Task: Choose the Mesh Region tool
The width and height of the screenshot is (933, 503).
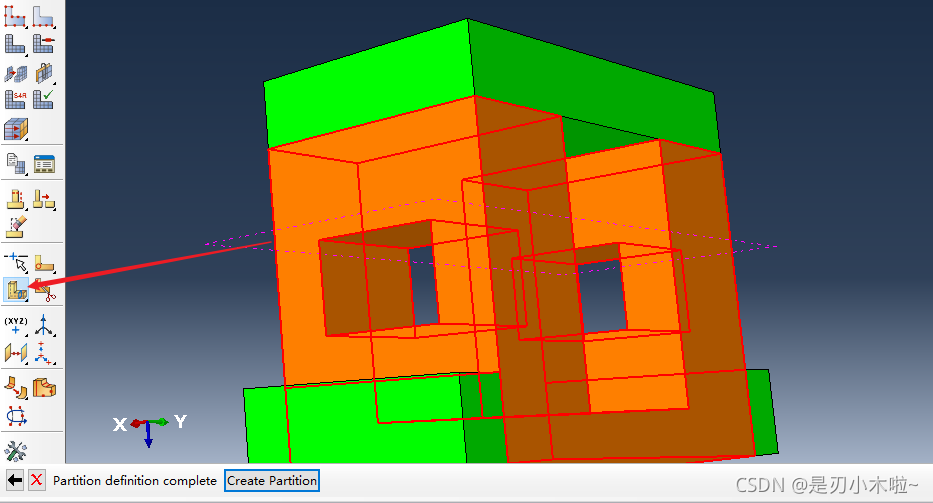Action: [43, 44]
